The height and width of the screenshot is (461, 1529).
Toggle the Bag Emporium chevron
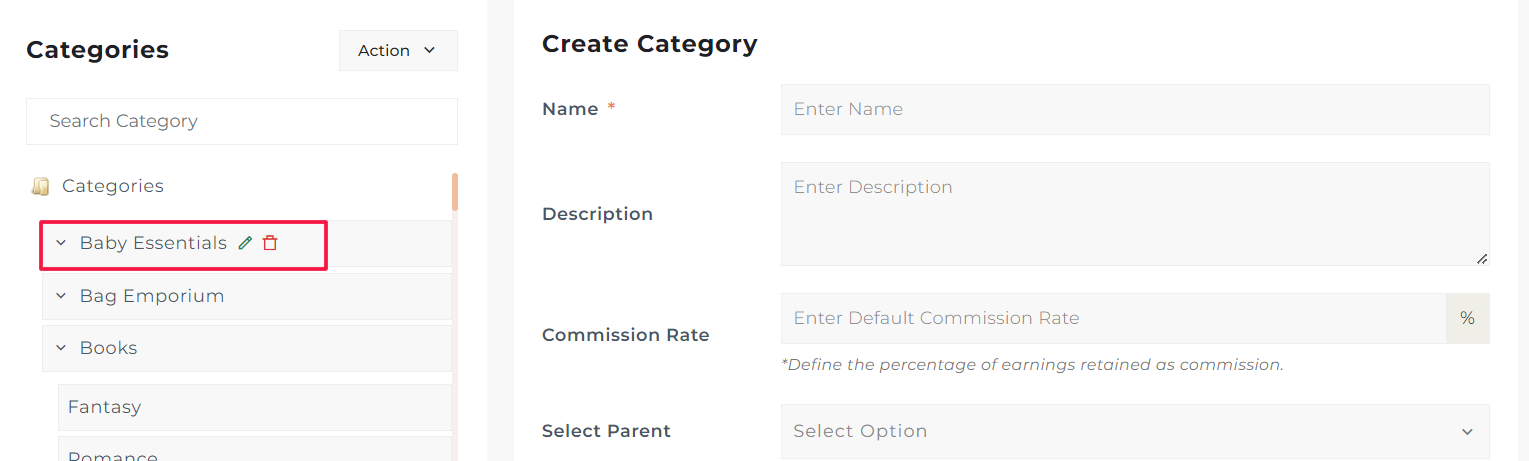pos(61,296)
